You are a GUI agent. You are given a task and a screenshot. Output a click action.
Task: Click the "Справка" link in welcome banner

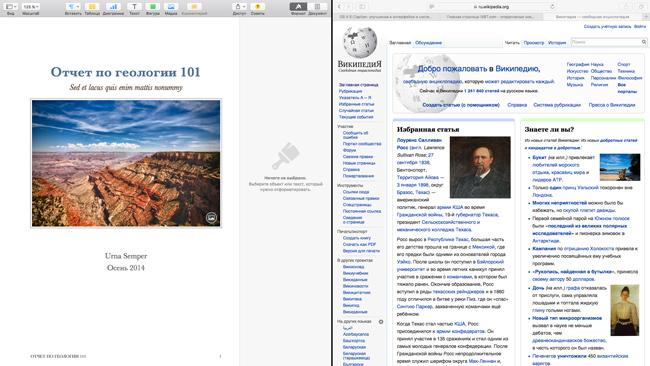point(517,105)
